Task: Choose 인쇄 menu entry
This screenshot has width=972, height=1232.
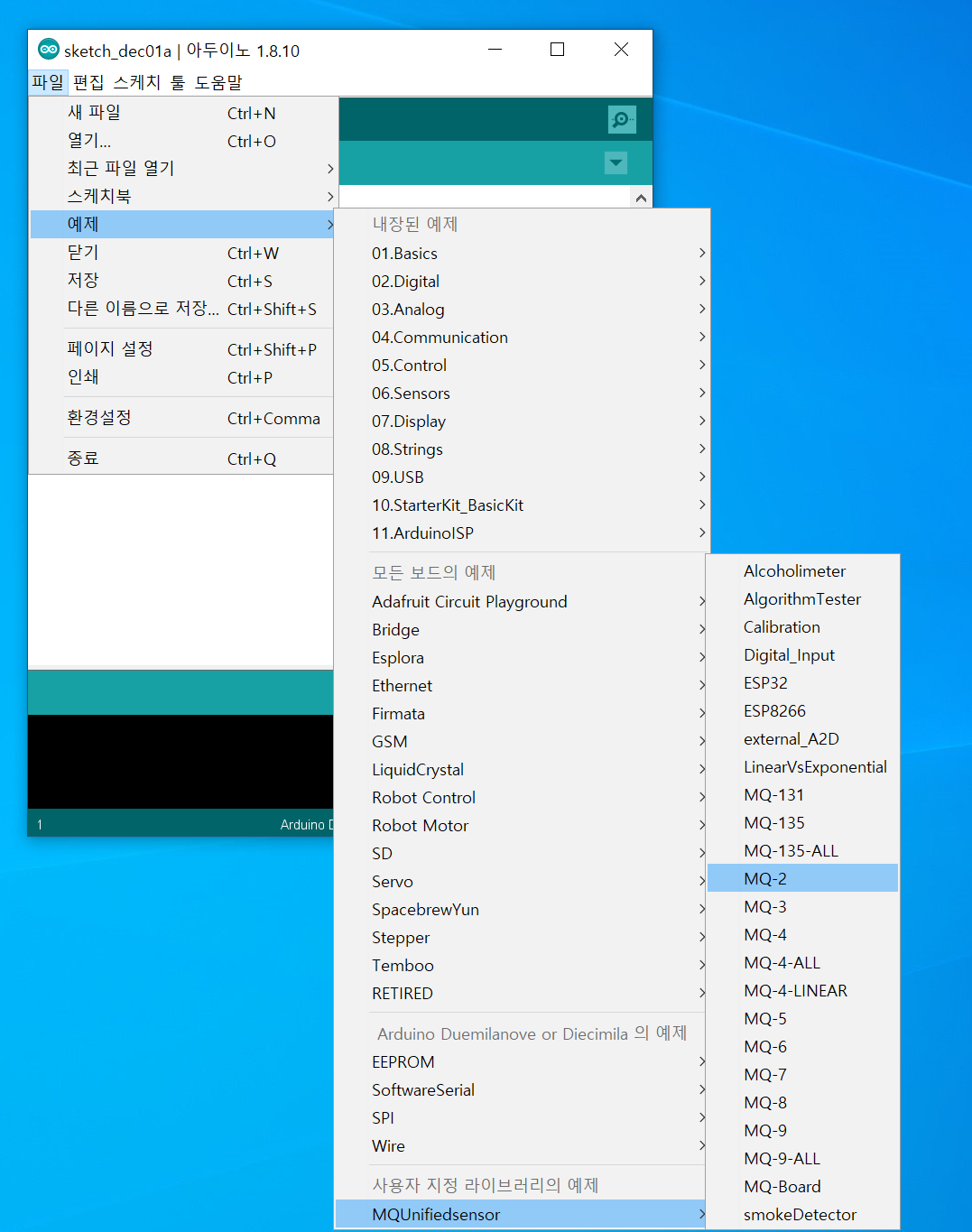Action: click(x=183, y=377)
